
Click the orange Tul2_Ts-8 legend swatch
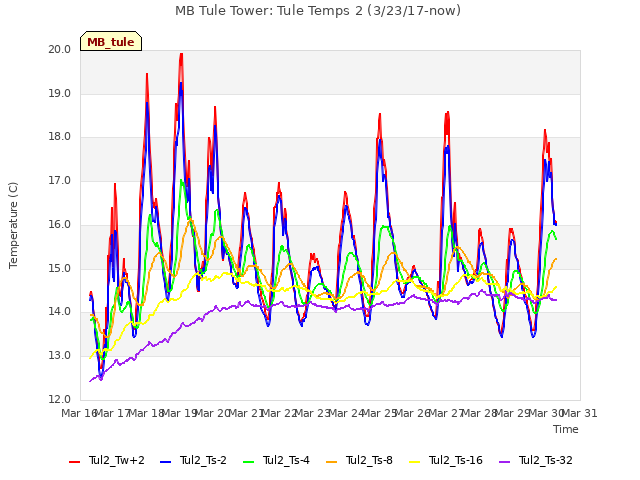[331, 462]
